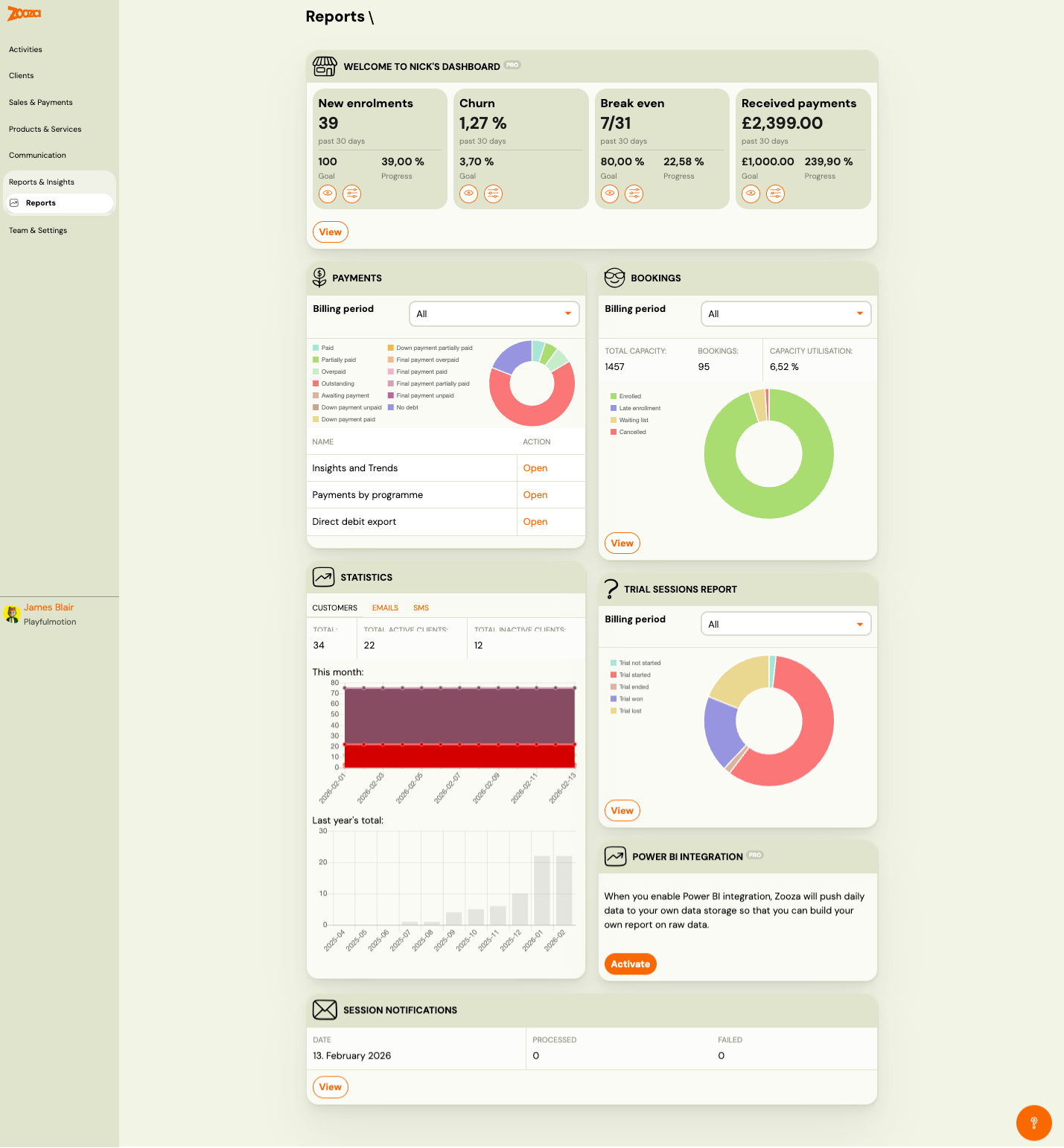Toggle the eye icon under New enrolments
The height and width of the screenshot is (1148, 1064).
[328, 194]
